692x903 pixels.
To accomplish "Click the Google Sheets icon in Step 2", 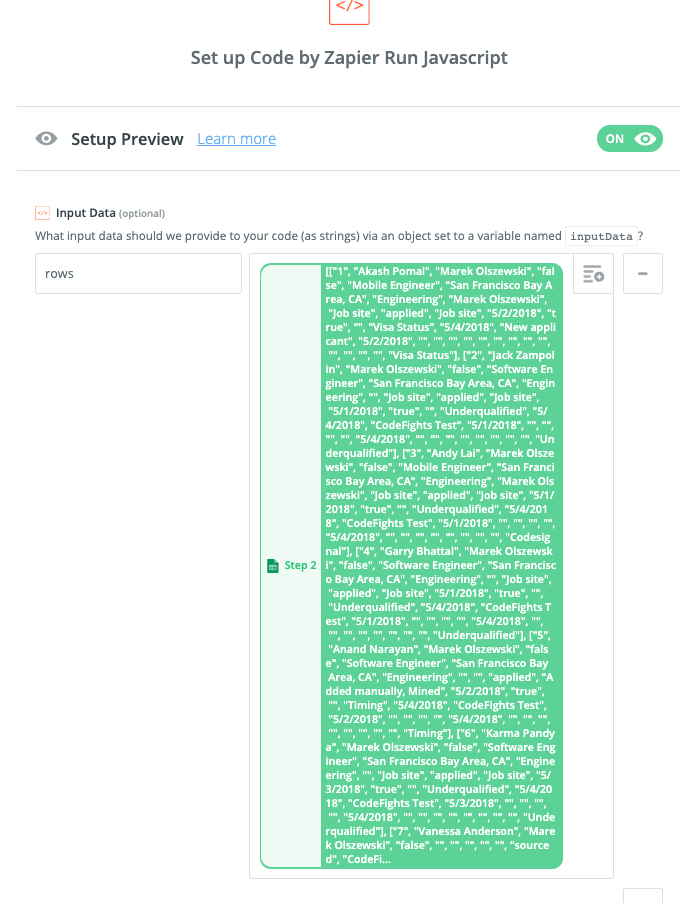I will point(272,565).
